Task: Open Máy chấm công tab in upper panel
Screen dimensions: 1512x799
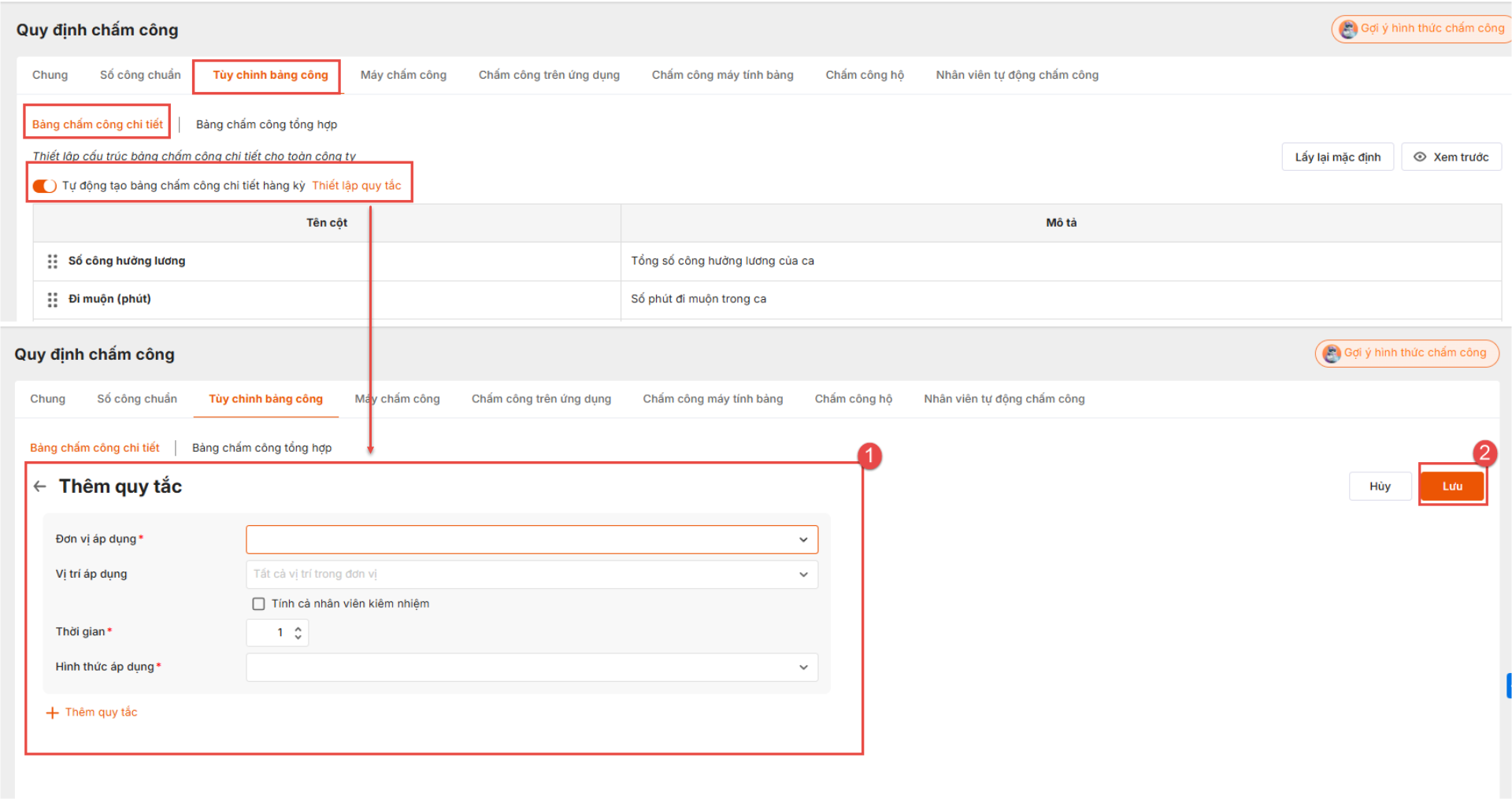Action: coord(403,75)
